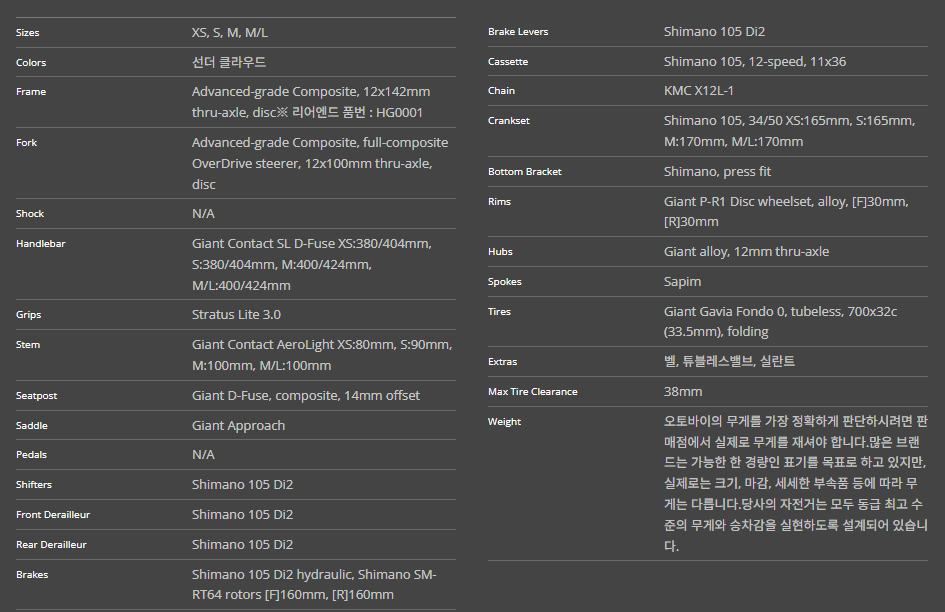
Task: Click the 'Crankset' label
Action: click(x=509, y=121)
